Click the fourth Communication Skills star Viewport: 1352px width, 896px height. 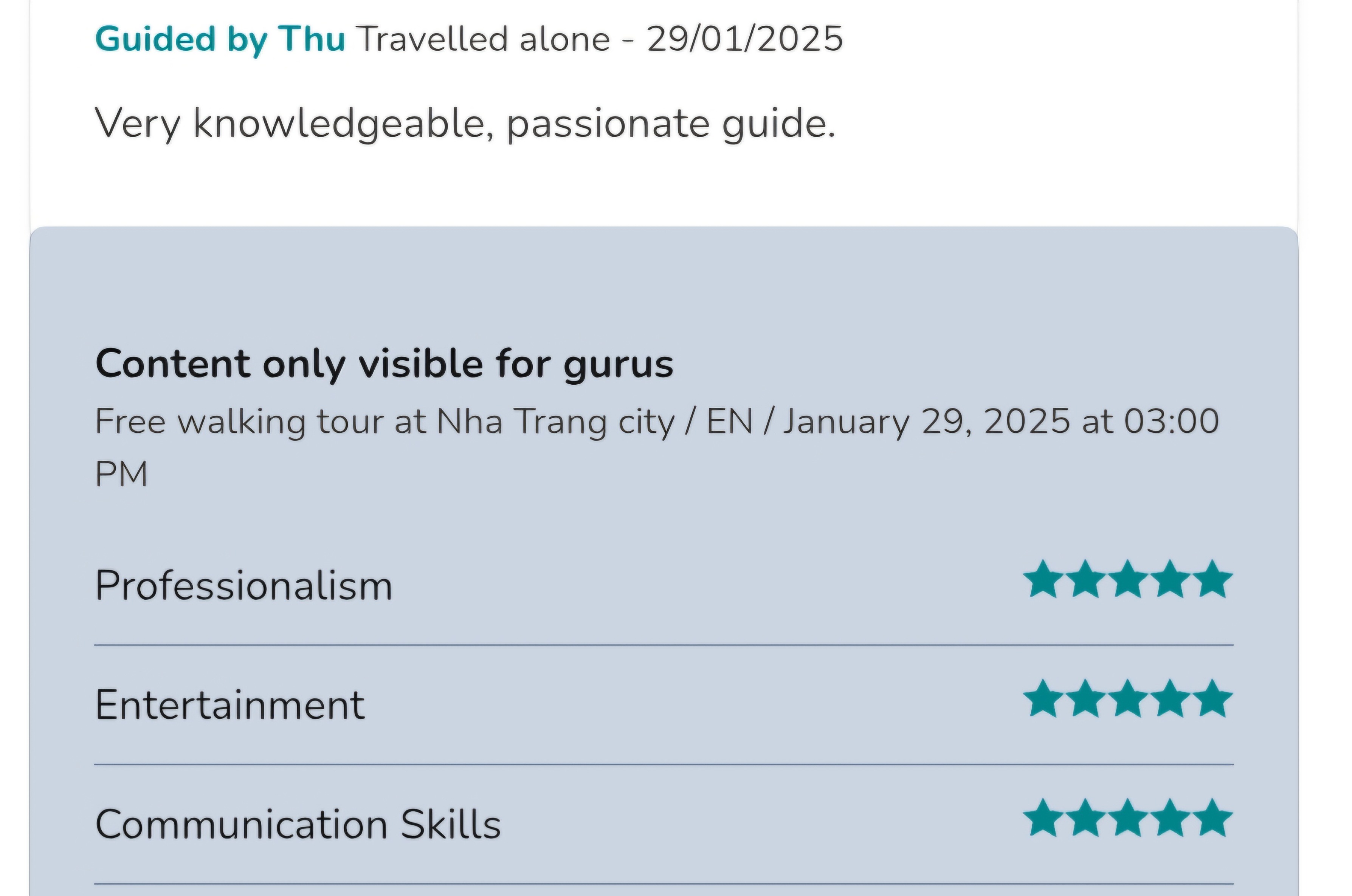tap(1170, 818)
